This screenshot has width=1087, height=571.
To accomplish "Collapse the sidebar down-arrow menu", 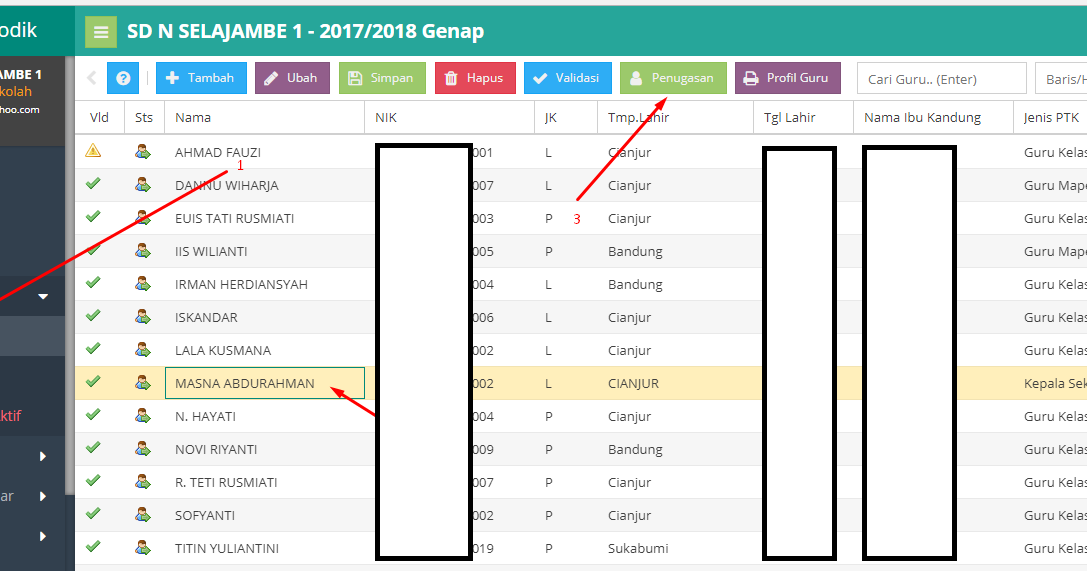I will 43,297.
